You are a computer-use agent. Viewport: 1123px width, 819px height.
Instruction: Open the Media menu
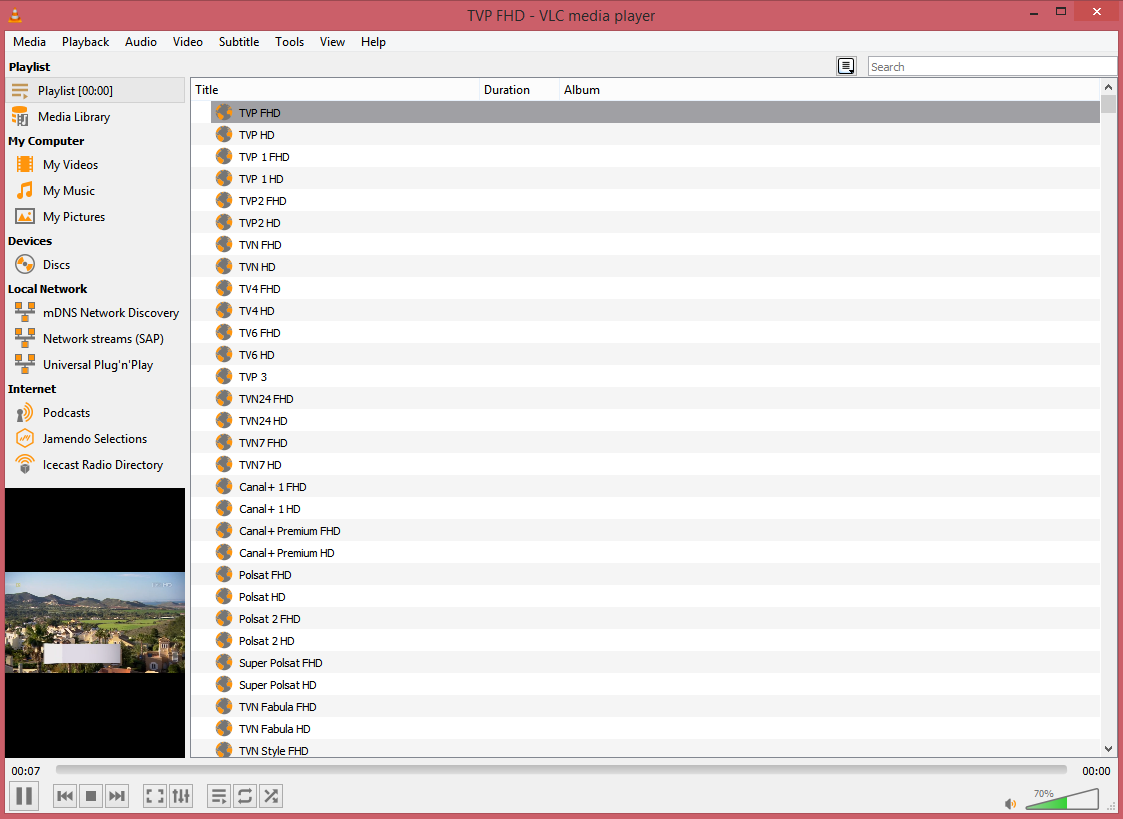click(29, 42)
